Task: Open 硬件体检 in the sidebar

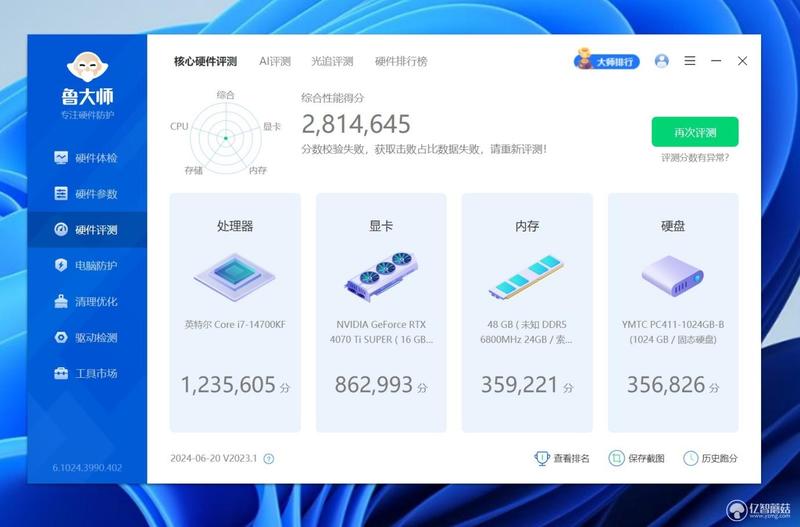Action: (x=86, y=158)
